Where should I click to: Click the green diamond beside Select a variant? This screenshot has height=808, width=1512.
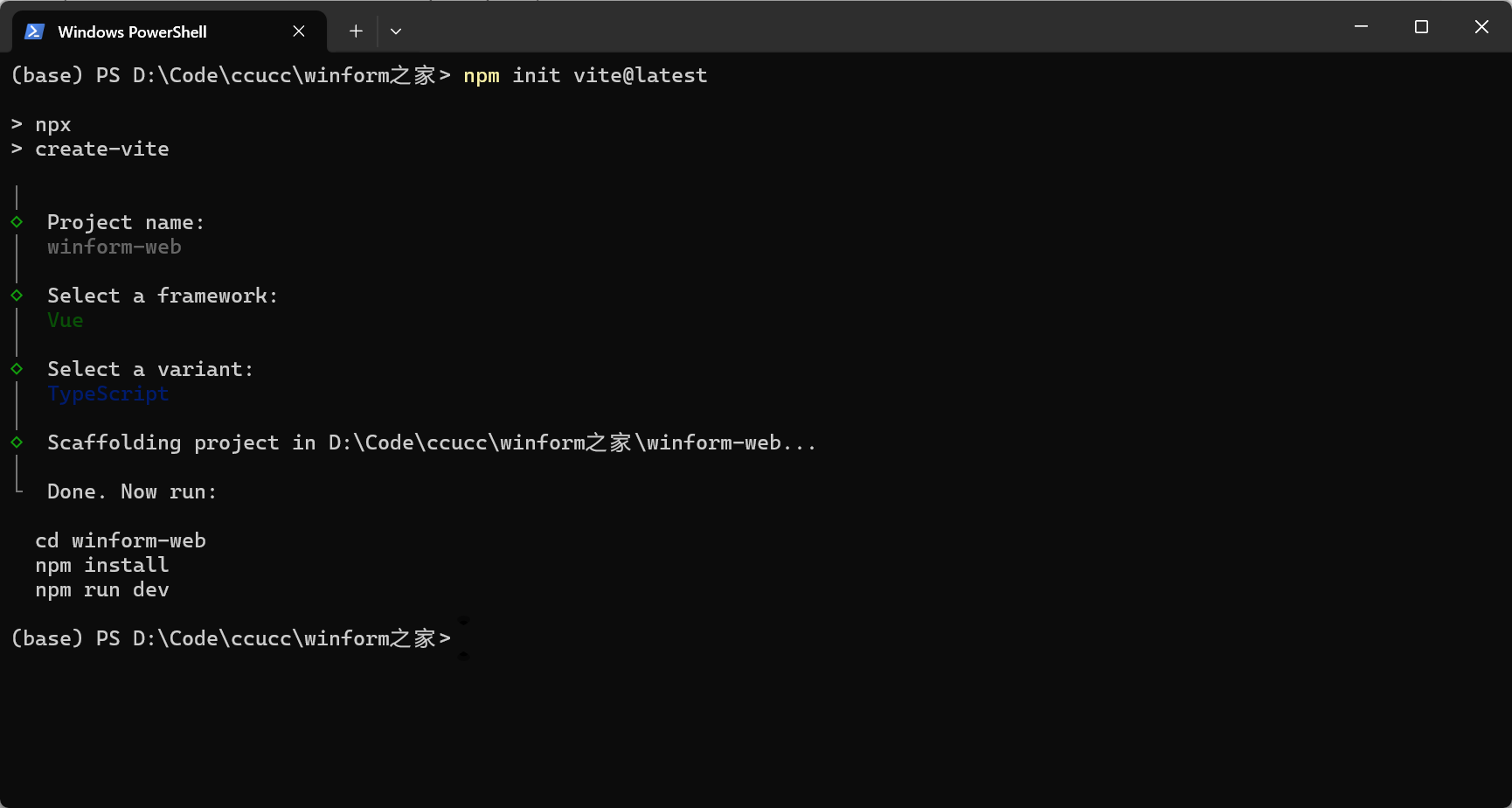coord(17,369)
